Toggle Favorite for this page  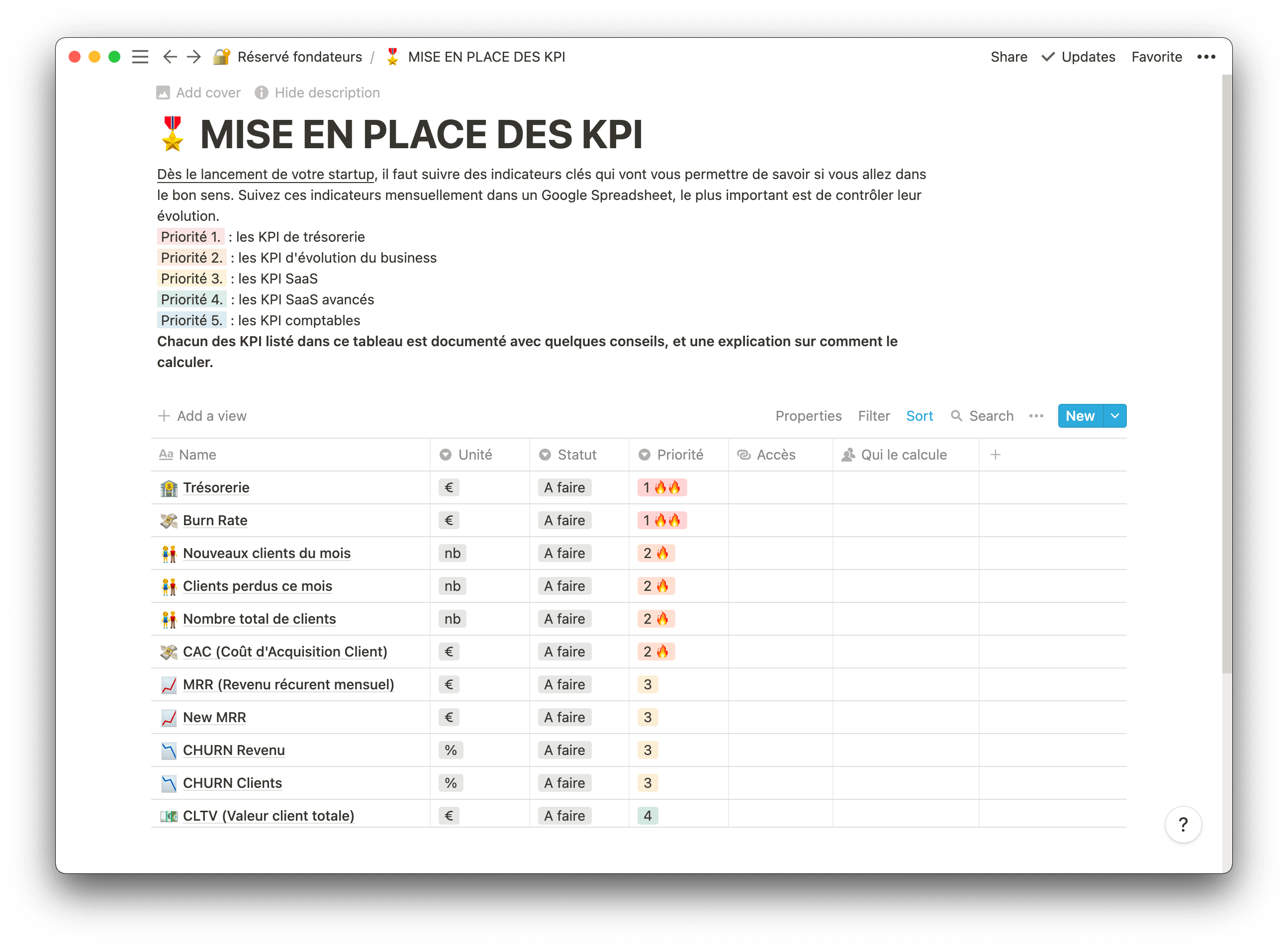(1156, 57)
